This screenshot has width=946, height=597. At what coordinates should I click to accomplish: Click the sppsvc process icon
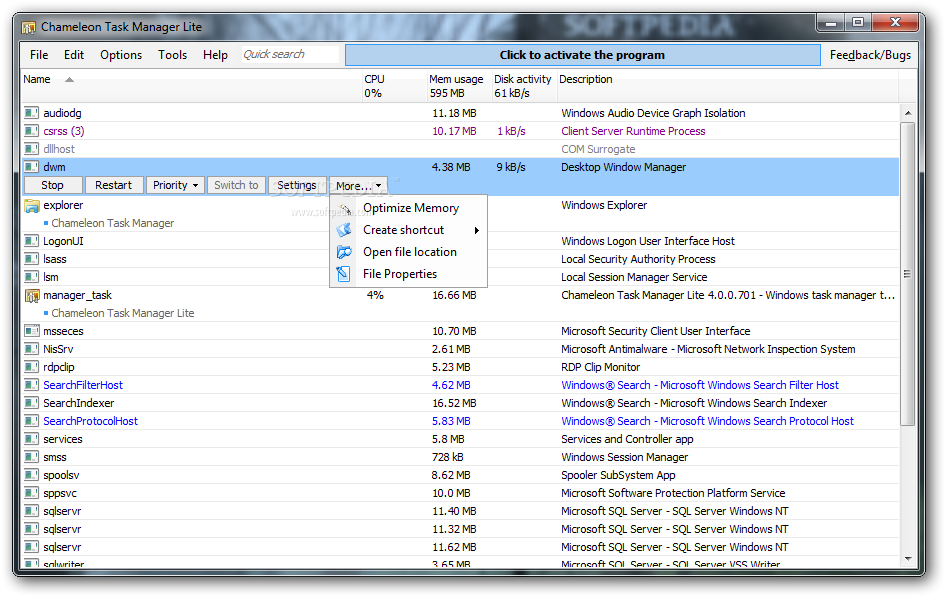click(x=31, y=493)
